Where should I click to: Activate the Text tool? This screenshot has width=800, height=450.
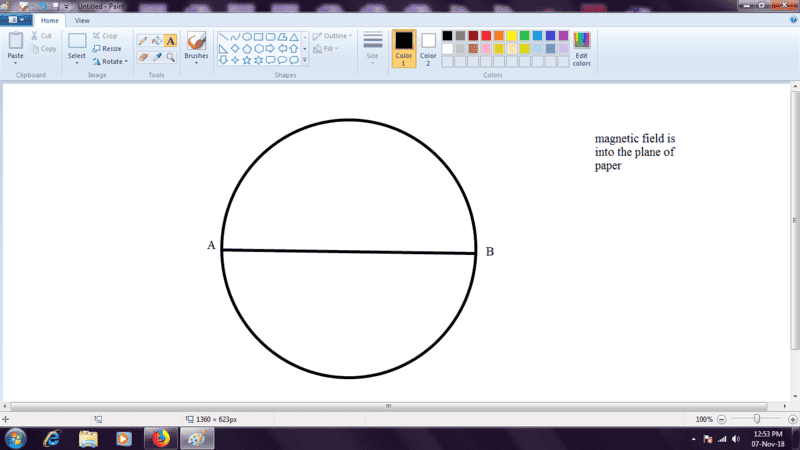click(x=170, y=41)
